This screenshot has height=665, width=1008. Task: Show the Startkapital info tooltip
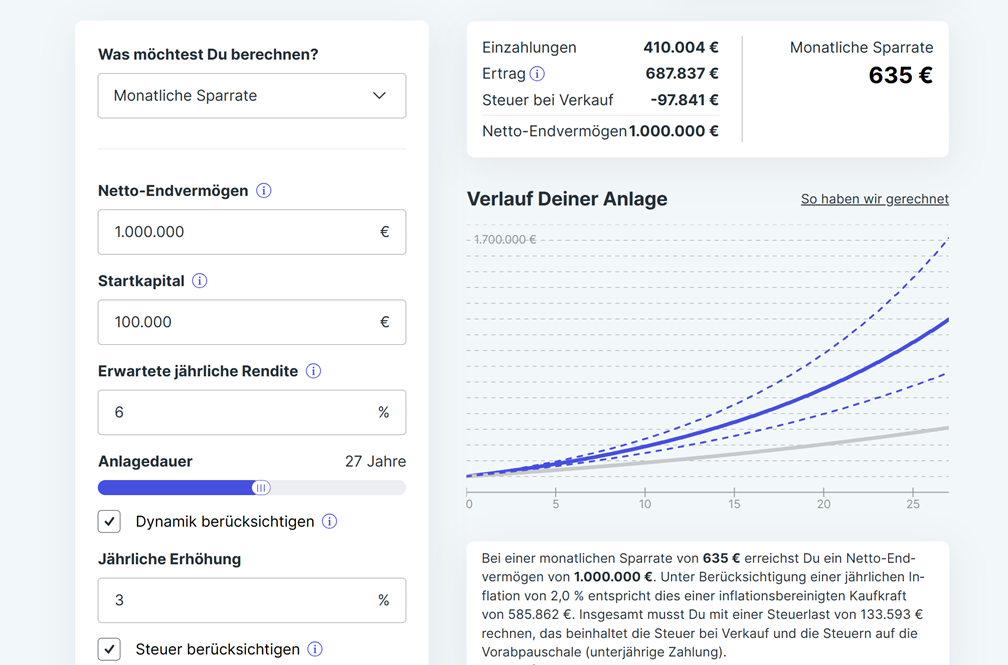click(199, 281)
